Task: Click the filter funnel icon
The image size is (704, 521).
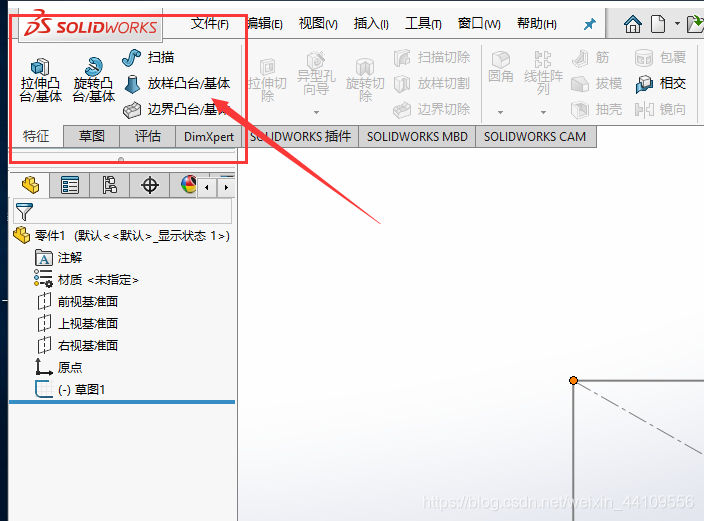Action: point(24,212)
